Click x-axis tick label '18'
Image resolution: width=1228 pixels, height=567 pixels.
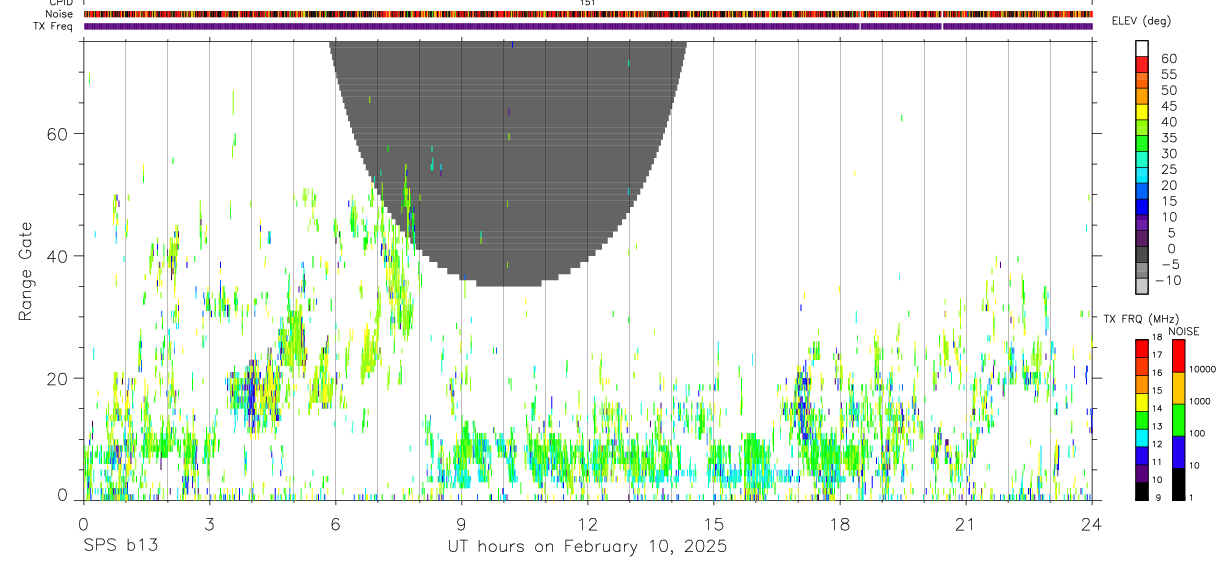point(839,524)
